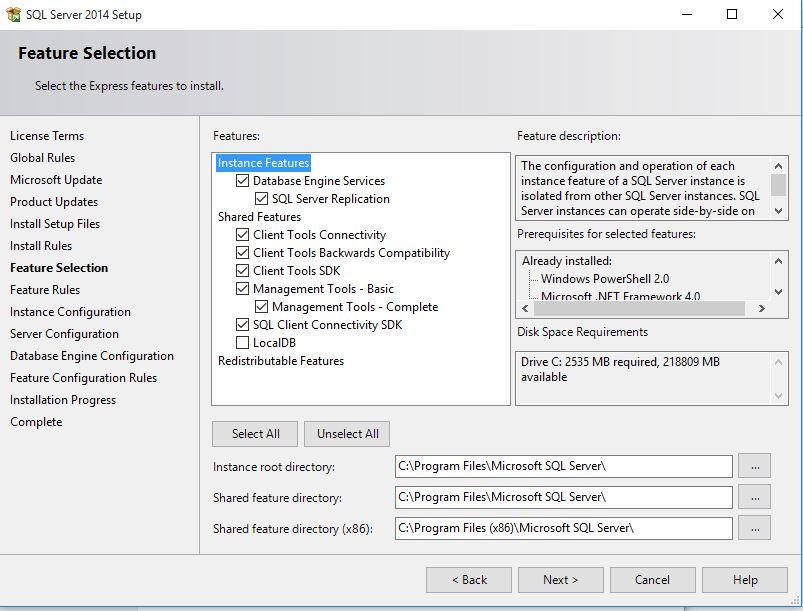Select the Shared Features tree node

coord(259,217)
